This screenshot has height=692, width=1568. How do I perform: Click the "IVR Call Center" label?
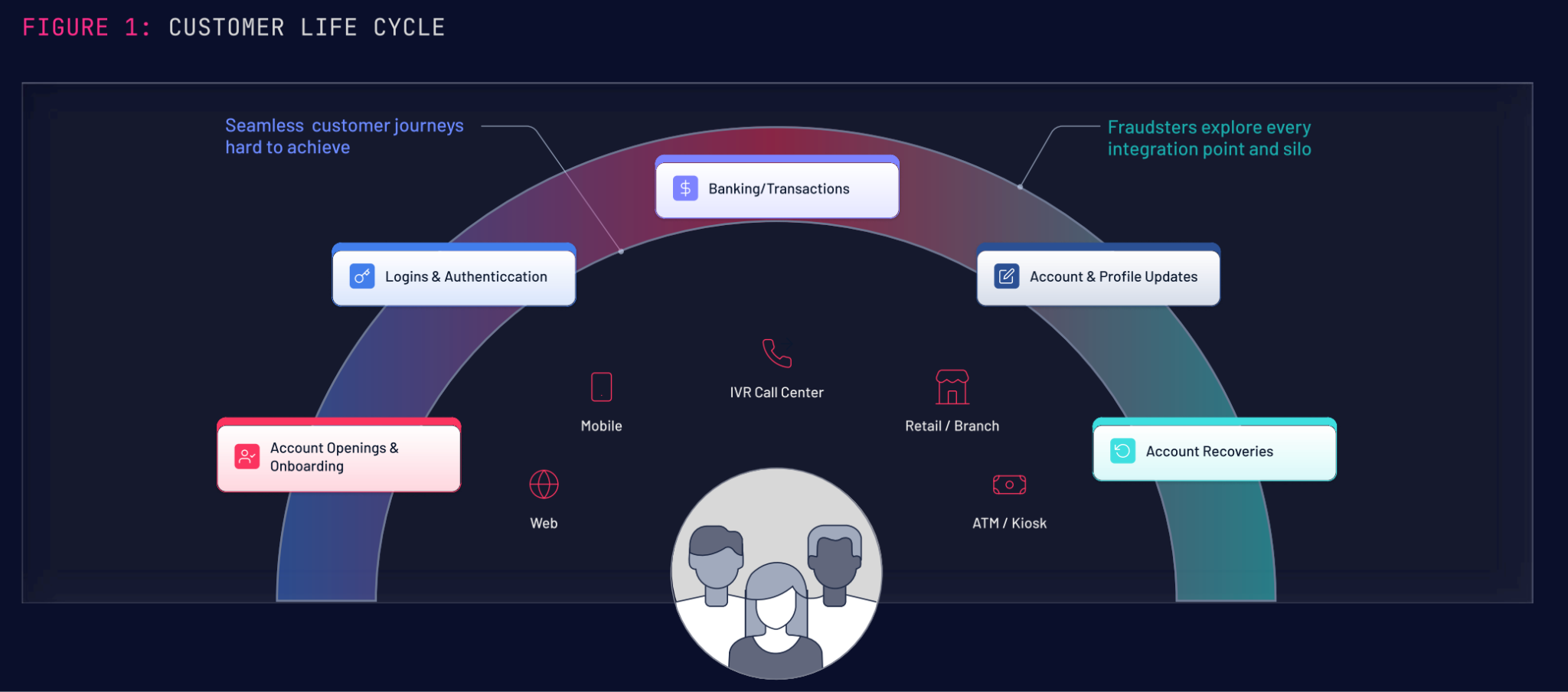point(777,393)
